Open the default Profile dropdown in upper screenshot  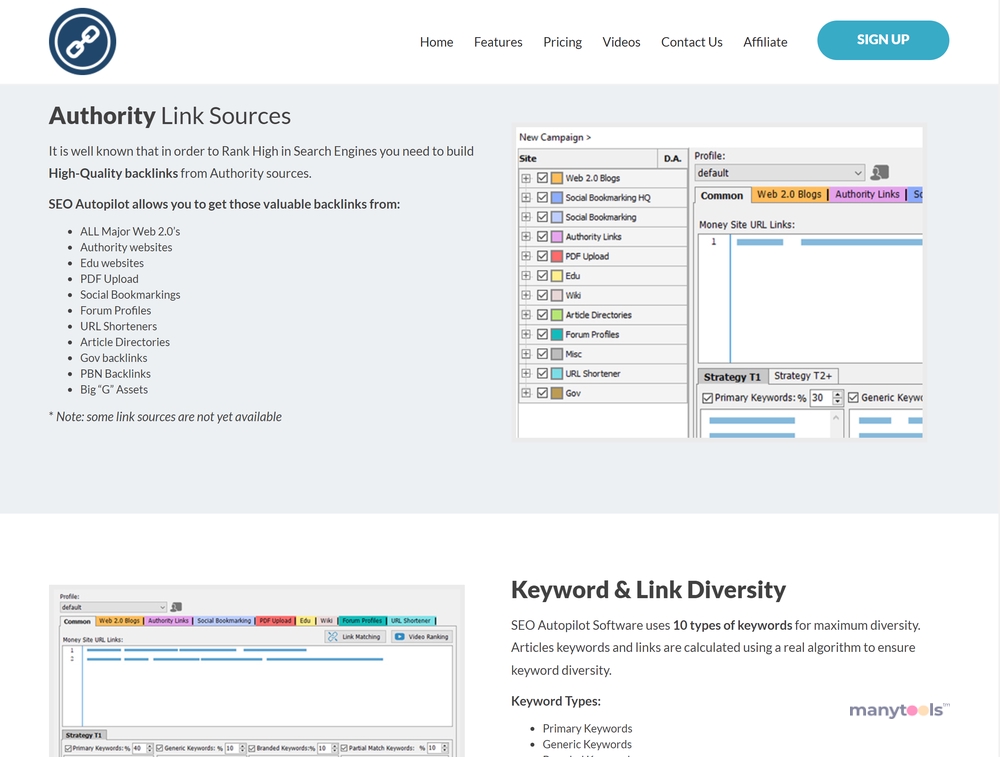point(779,173)
